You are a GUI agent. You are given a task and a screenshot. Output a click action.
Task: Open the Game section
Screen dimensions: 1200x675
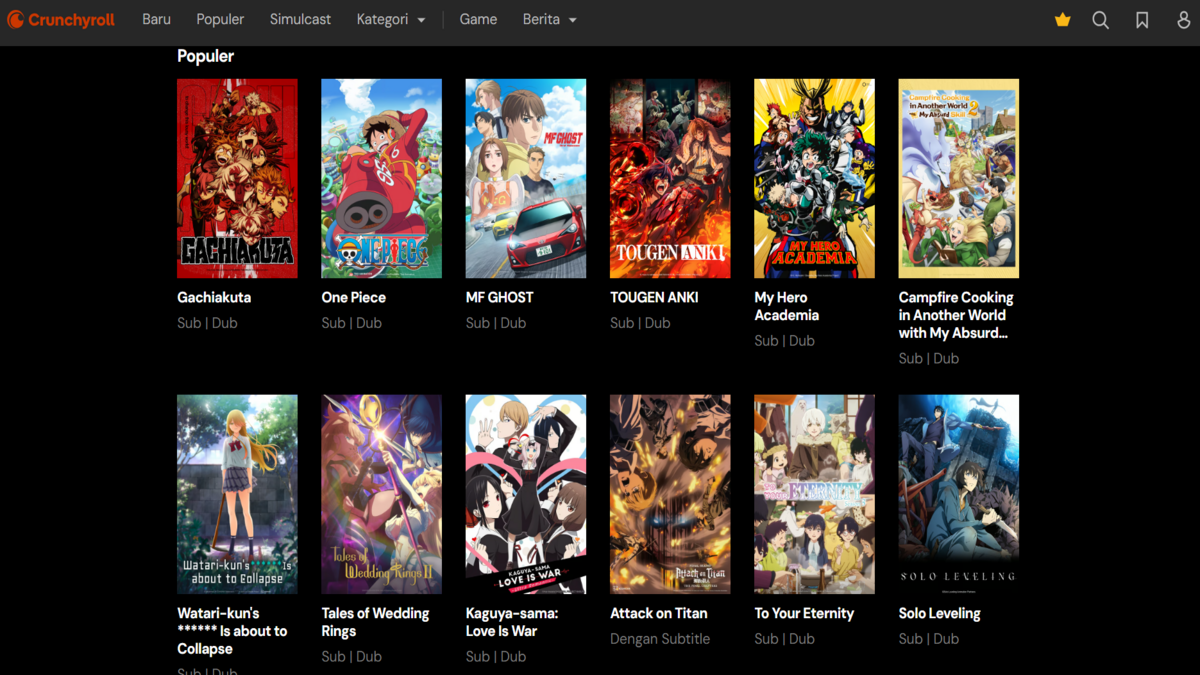(x=478, y=19)
